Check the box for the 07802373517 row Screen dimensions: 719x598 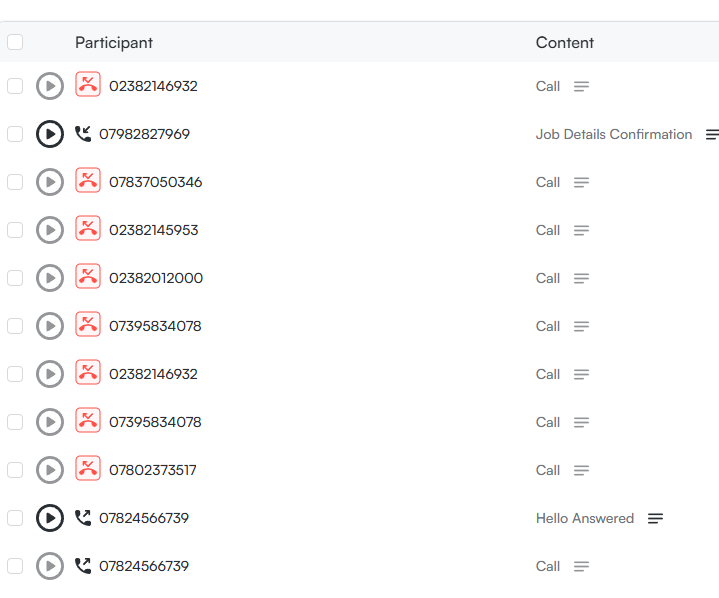tap(15, 470)
